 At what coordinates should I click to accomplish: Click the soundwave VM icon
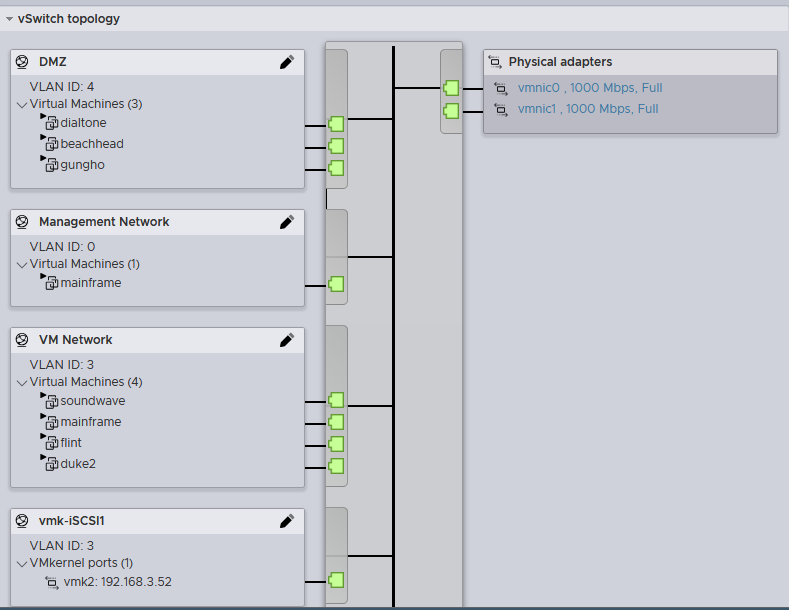point(50,400)
